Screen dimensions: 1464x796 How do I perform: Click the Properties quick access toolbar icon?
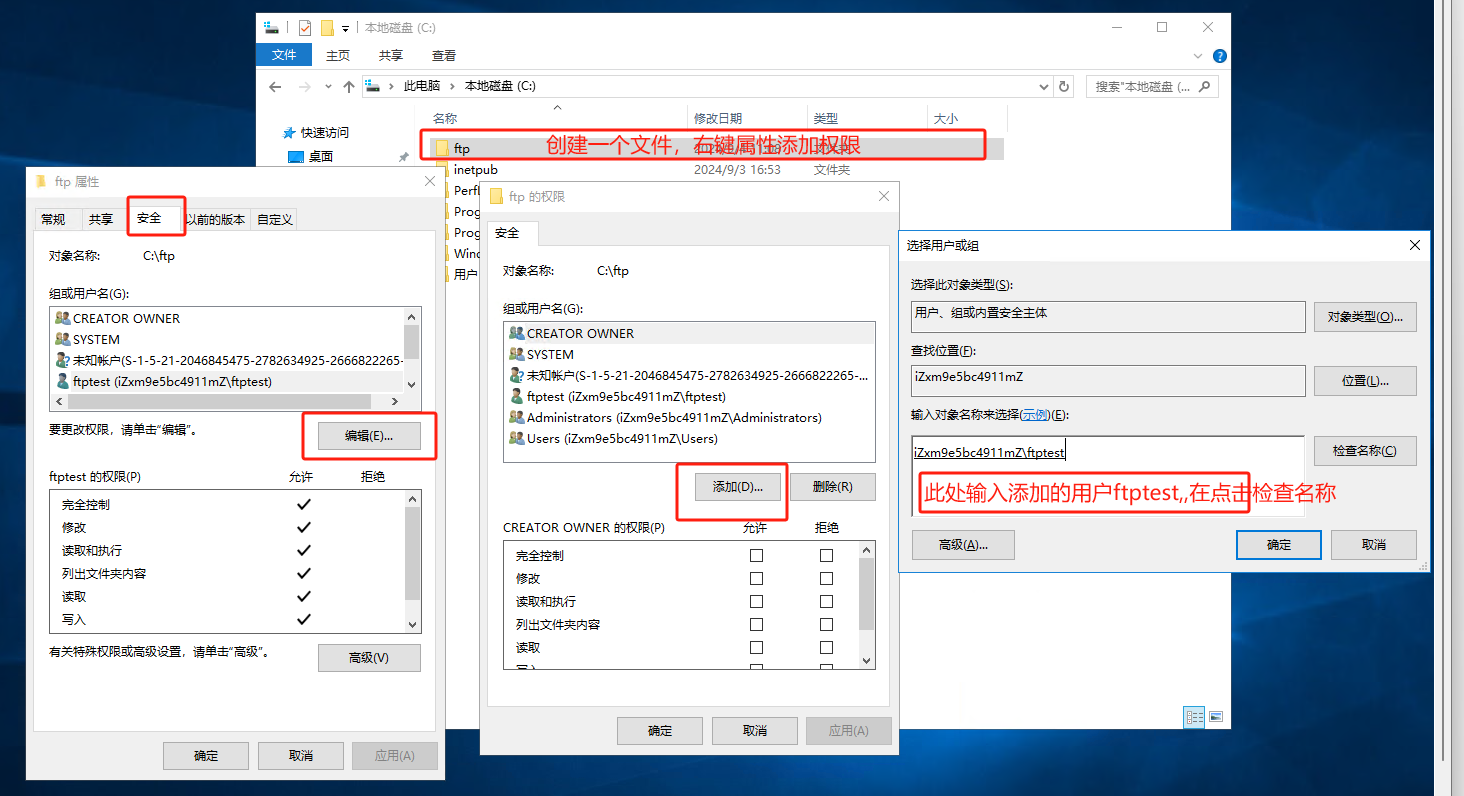305,28
